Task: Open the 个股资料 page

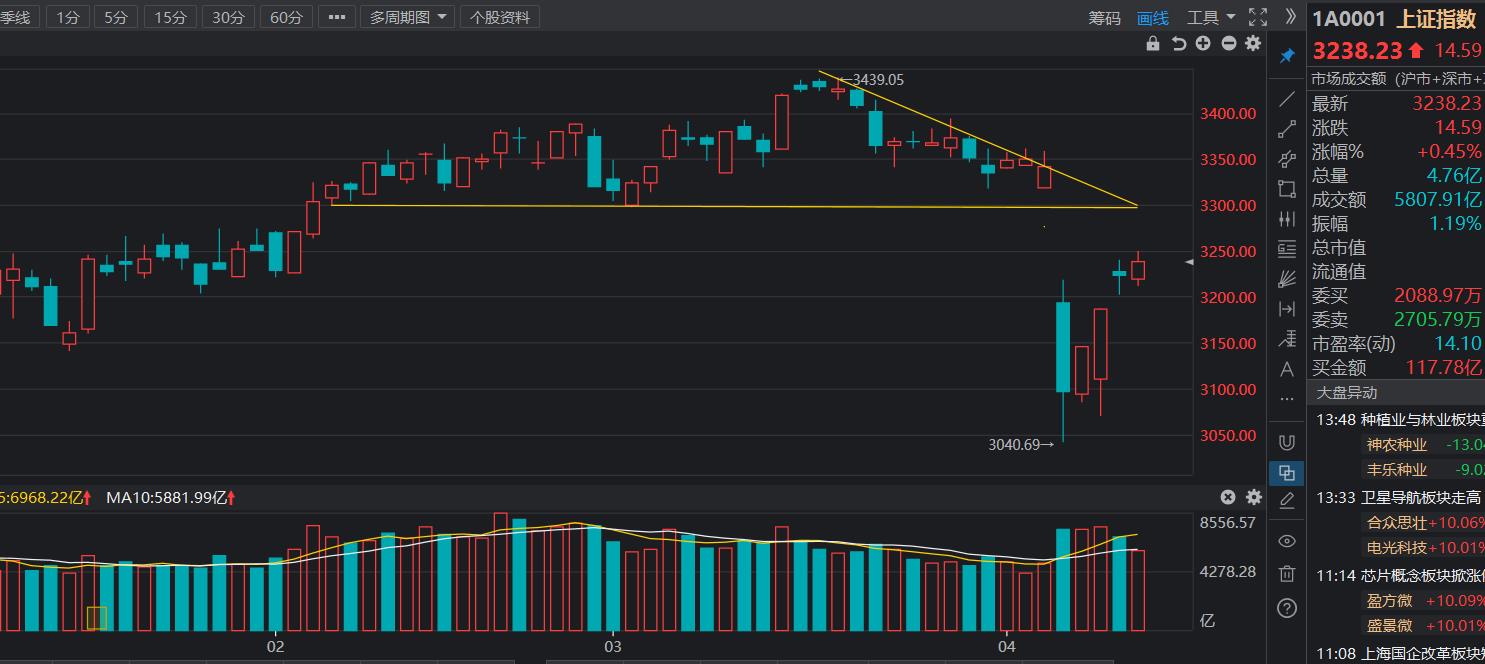Action: tap(500, 17)
